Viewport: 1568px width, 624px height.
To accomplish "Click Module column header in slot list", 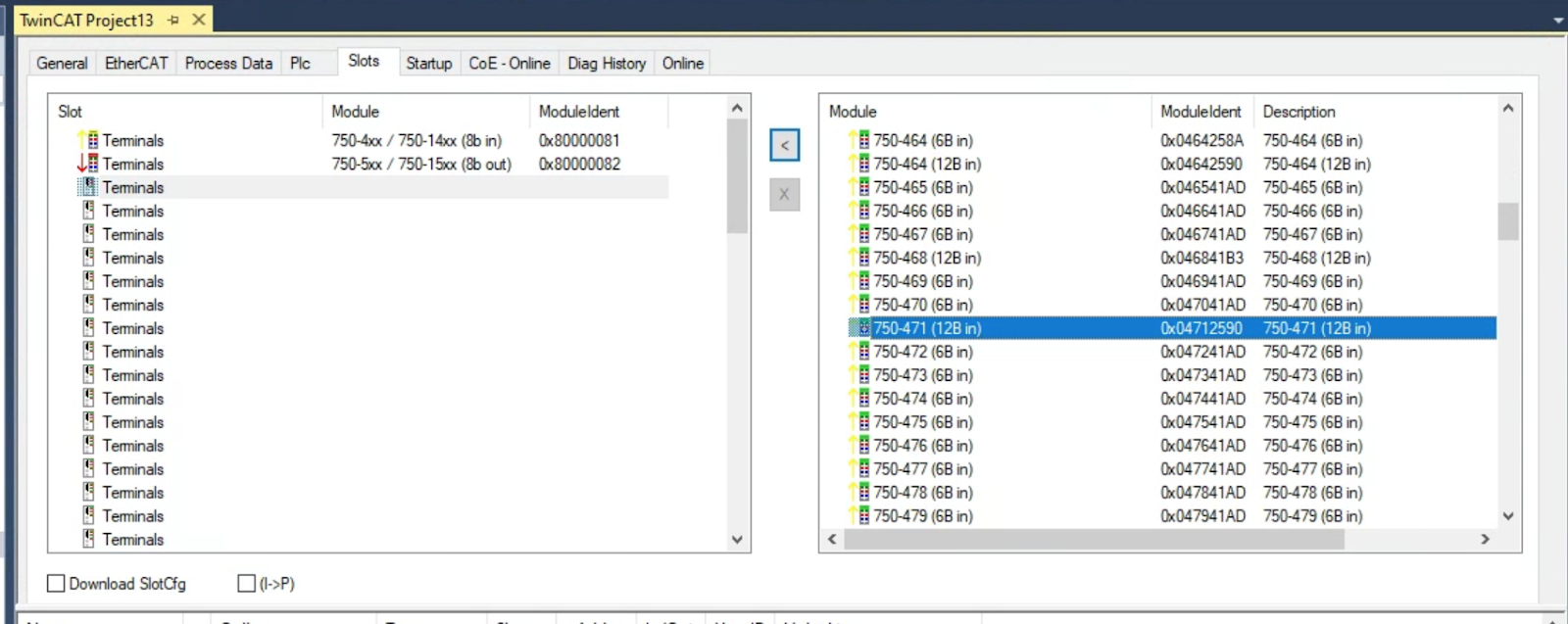I will tap(426, 112).
